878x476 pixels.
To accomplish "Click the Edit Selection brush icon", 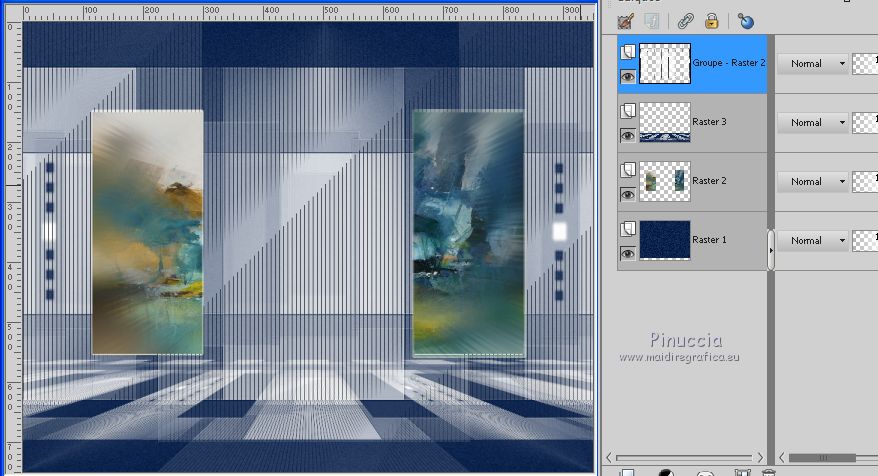I will click(625, 22).
